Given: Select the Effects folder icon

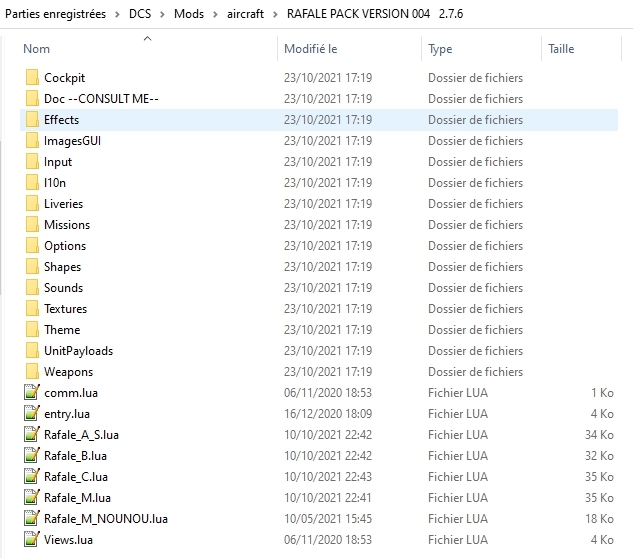Looking at the screenshot, I should pos(32,119).
